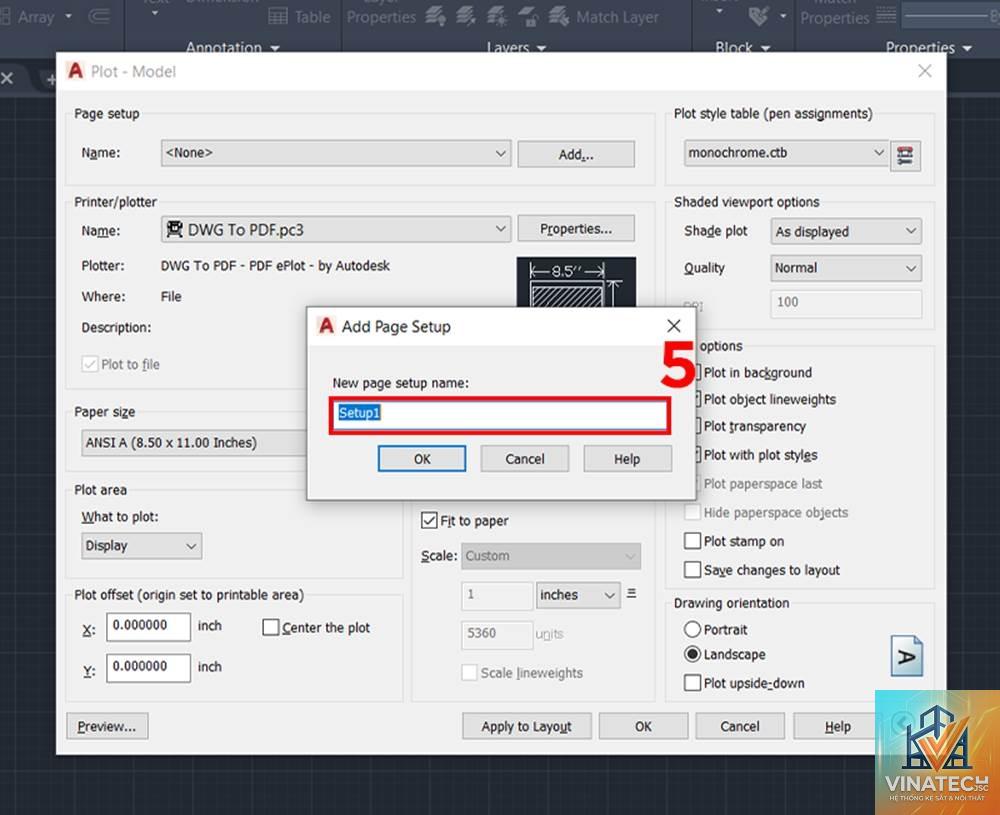
Task: Click the Match Layer icon
Action: [x=604, y=17]
